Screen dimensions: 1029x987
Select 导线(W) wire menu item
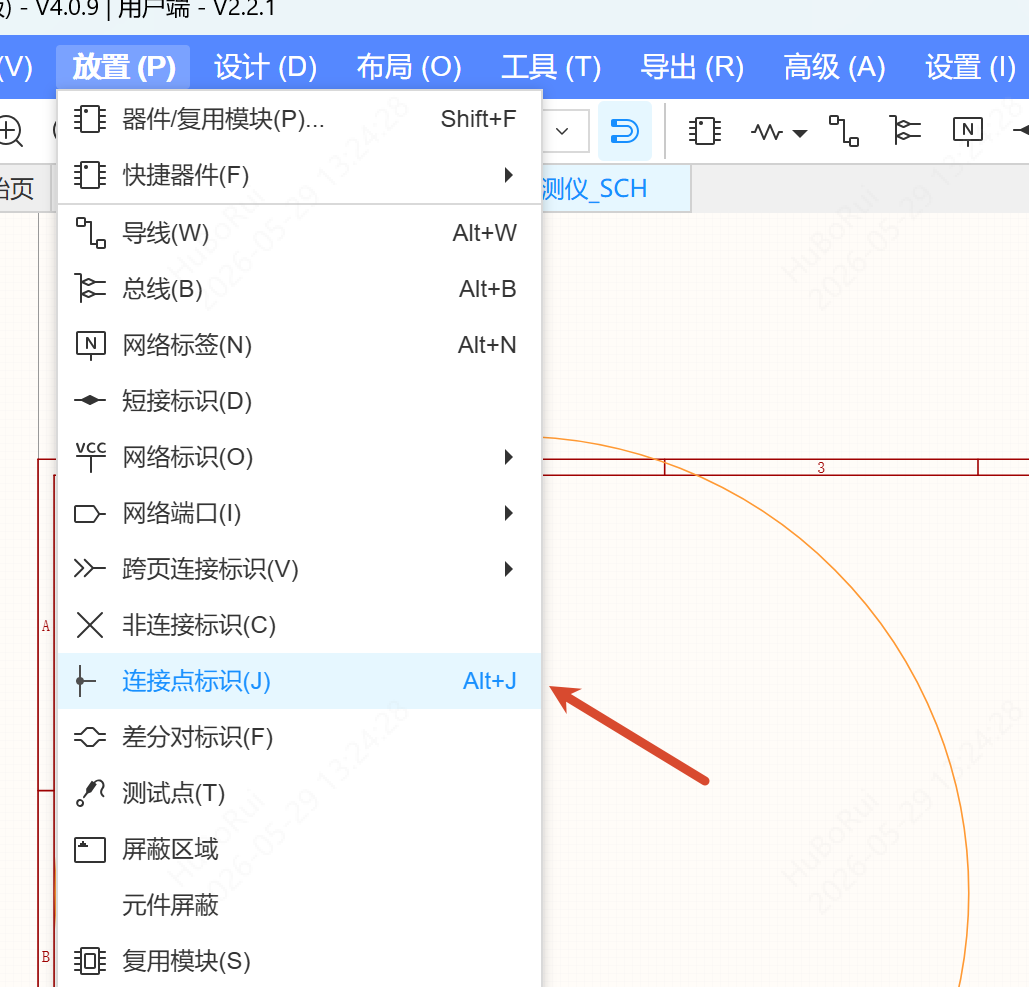299,233
